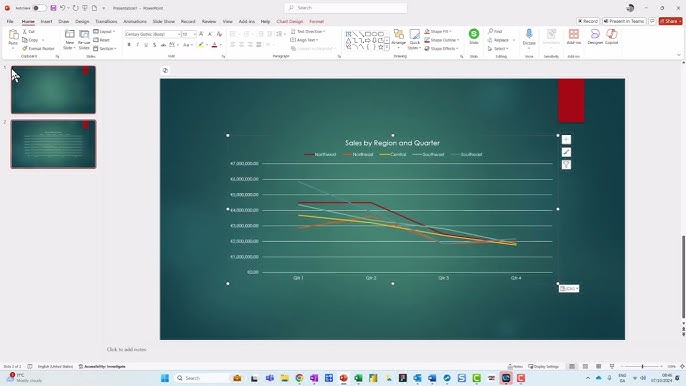
Task: Open the Transitions tab
Action: (x=106, y=21)
